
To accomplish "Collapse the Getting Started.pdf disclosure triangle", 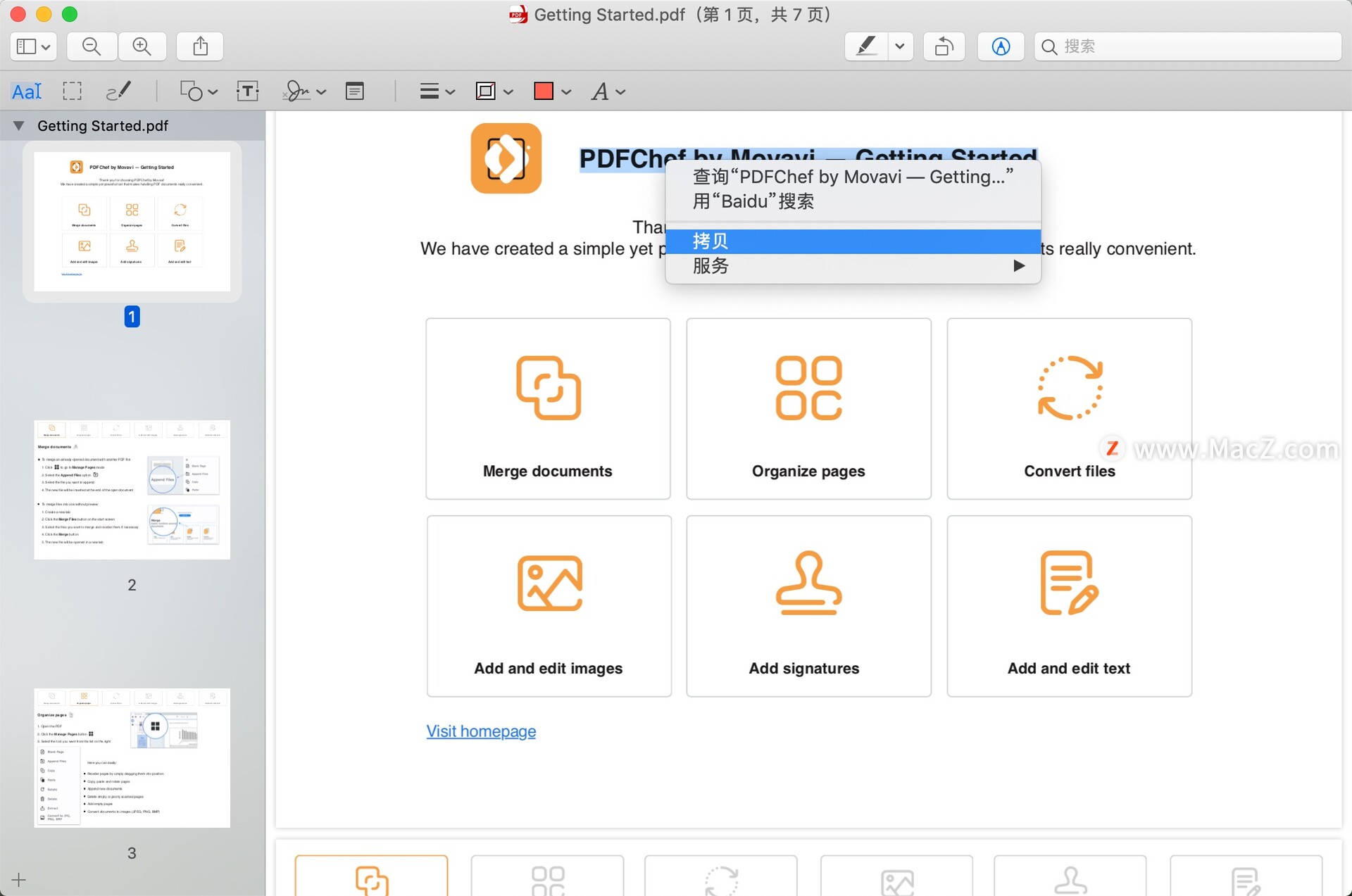I will [x=19, y=125].
